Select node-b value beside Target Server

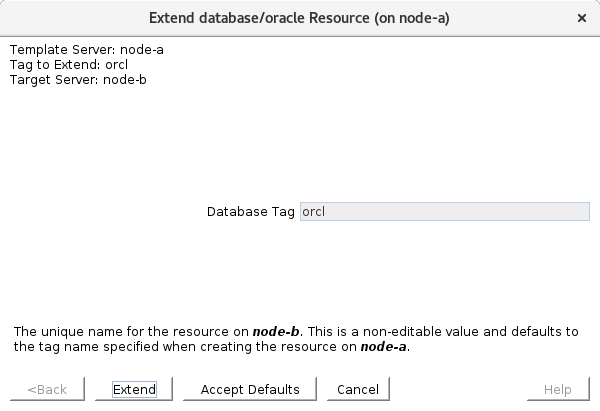point(125,79)
